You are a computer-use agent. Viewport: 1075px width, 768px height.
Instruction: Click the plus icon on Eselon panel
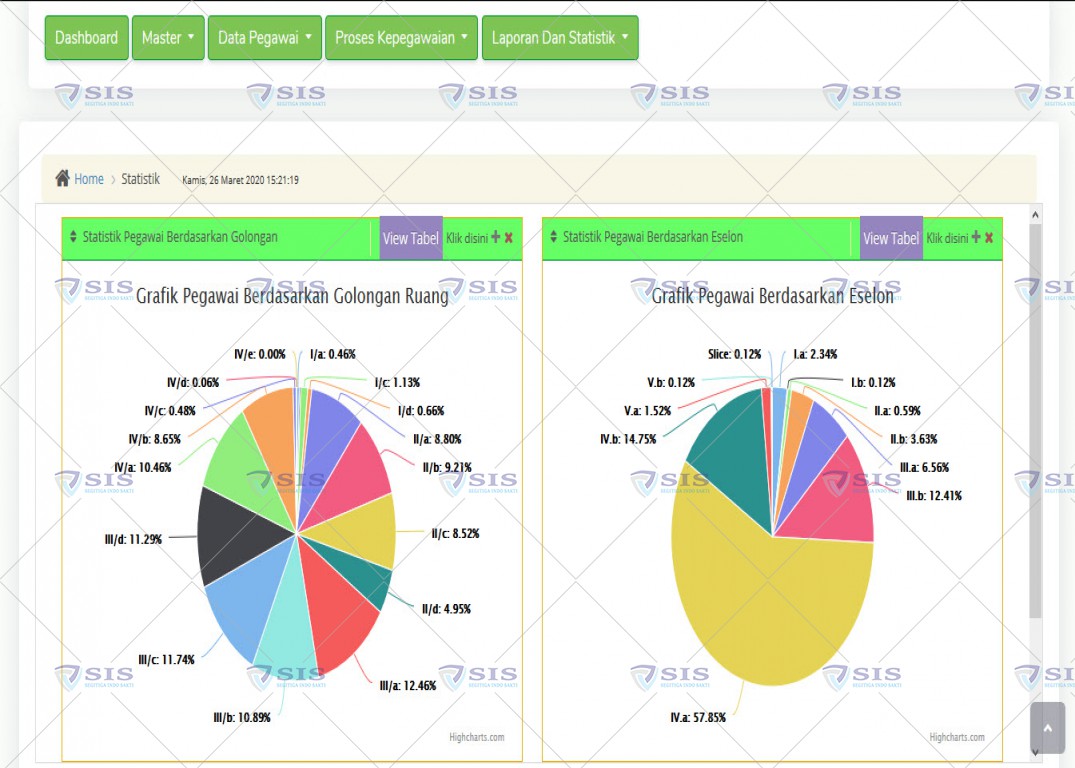click(x=976, y=237)
